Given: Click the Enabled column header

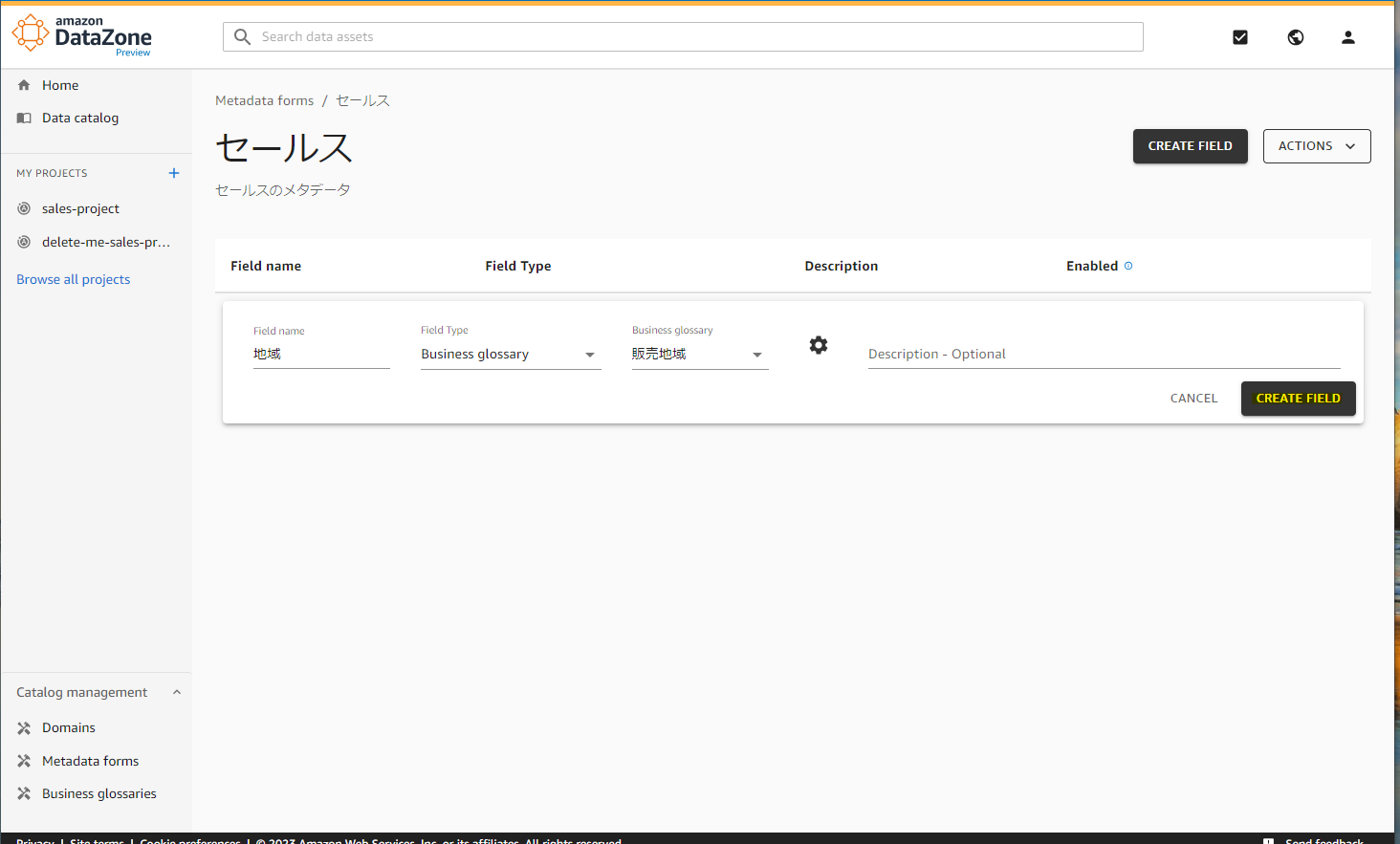Looking at the screenshot, I should 1092,266.
